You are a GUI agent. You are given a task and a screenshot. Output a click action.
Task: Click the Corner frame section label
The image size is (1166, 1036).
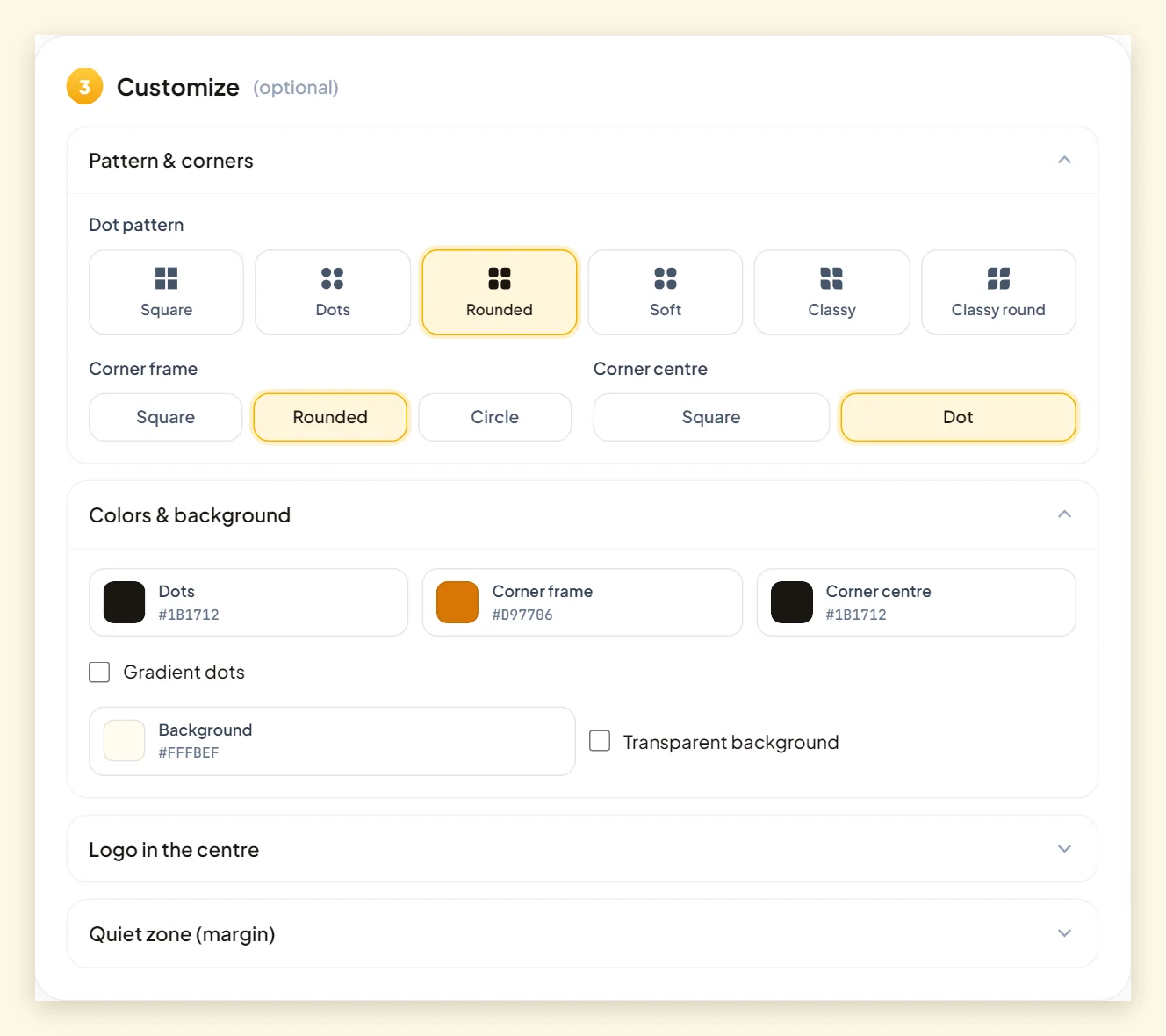(143, 369)
